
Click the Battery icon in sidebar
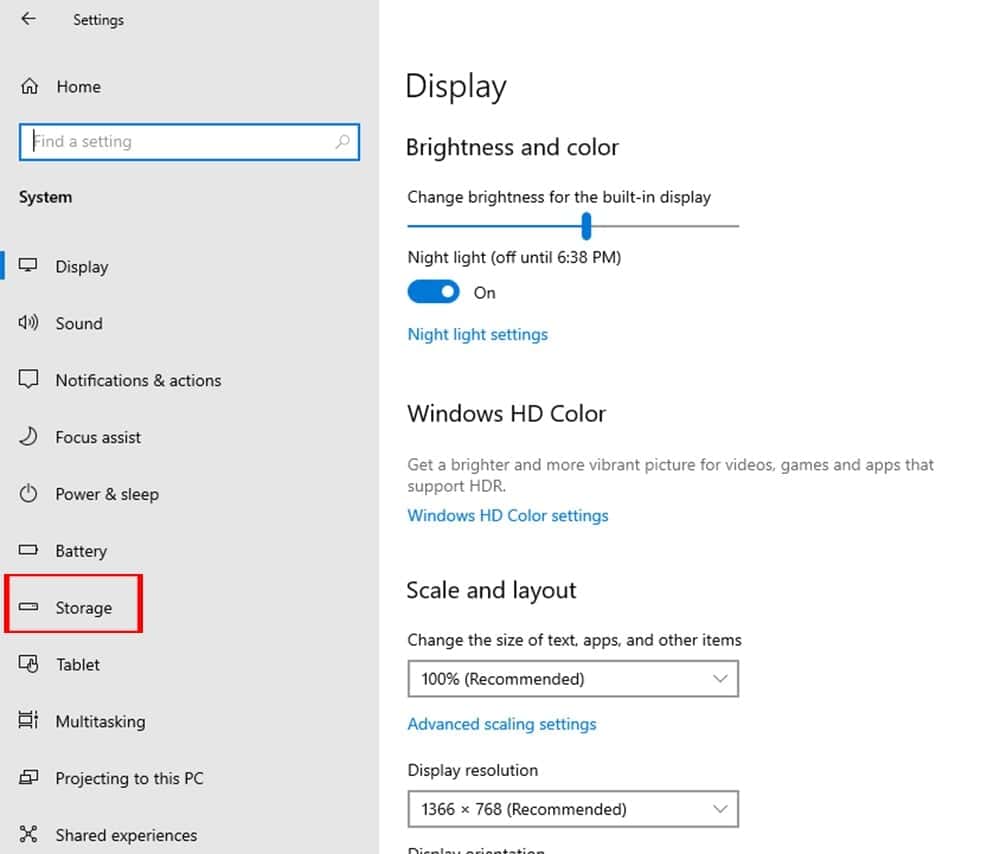[29, 550]
